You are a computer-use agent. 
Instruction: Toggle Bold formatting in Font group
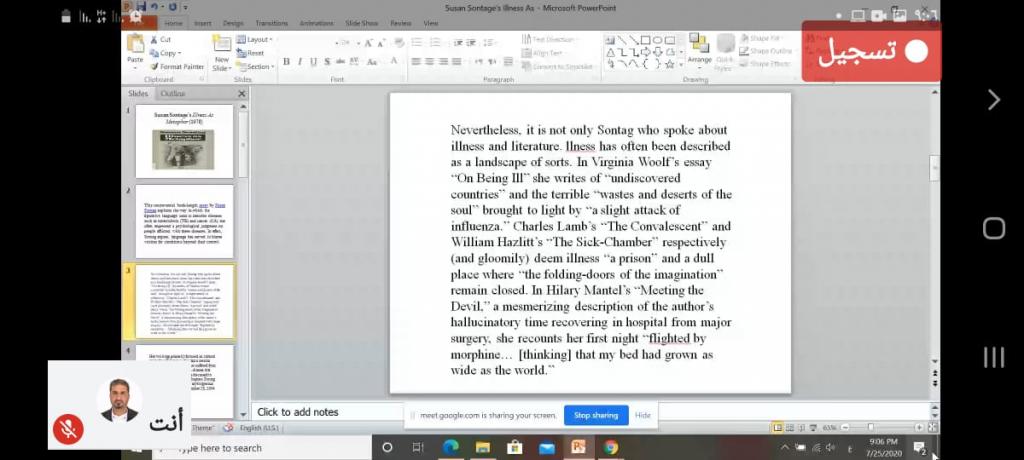(x=286, y=62)
